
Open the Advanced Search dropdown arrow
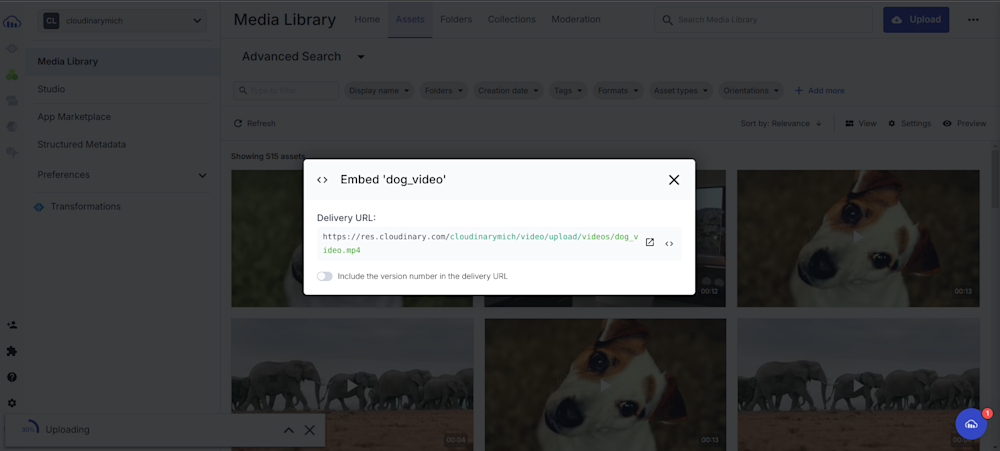click(x=360, y=57)
